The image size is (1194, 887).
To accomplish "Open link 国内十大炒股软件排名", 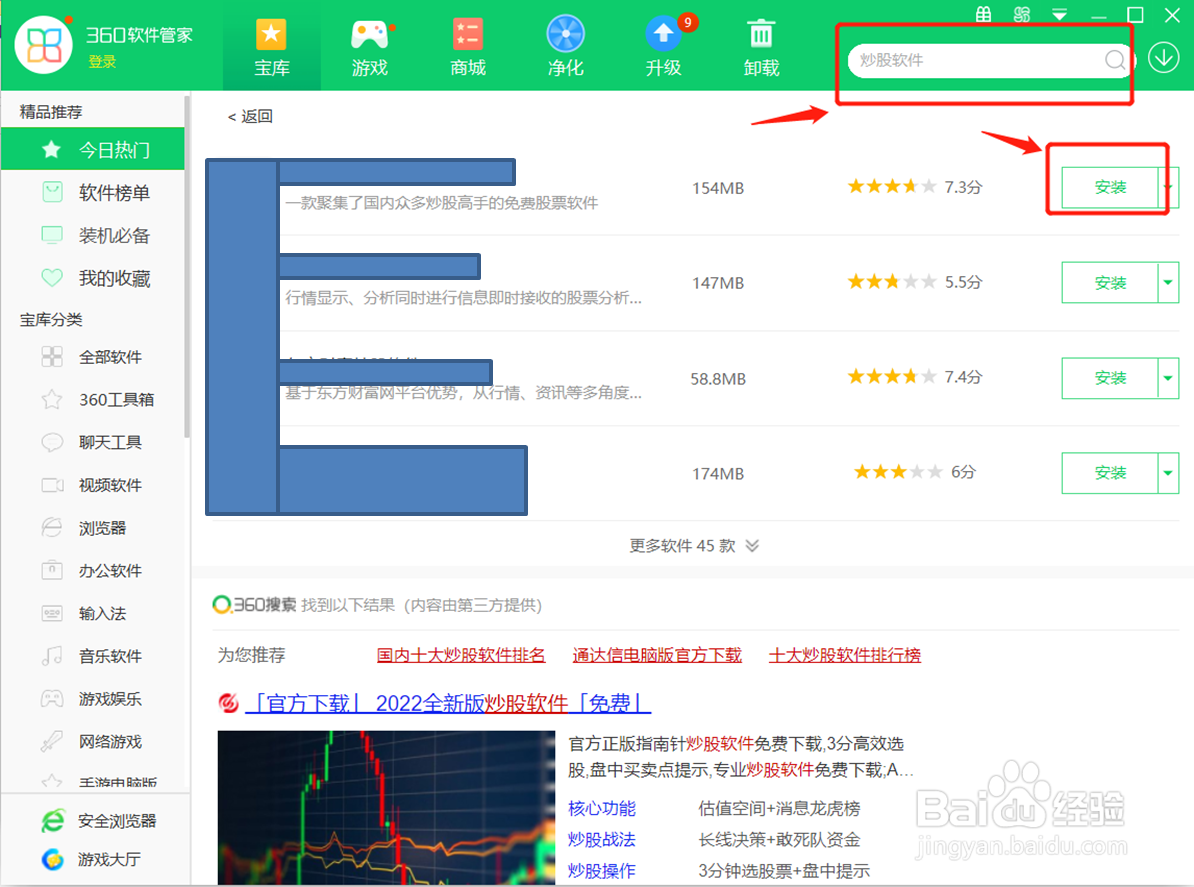I will (x=461, y=655).
